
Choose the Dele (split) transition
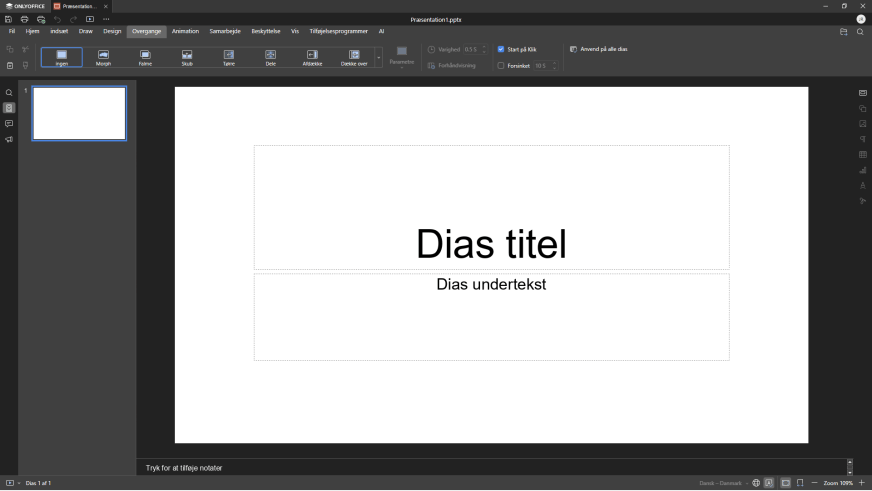tap(270, 57)
